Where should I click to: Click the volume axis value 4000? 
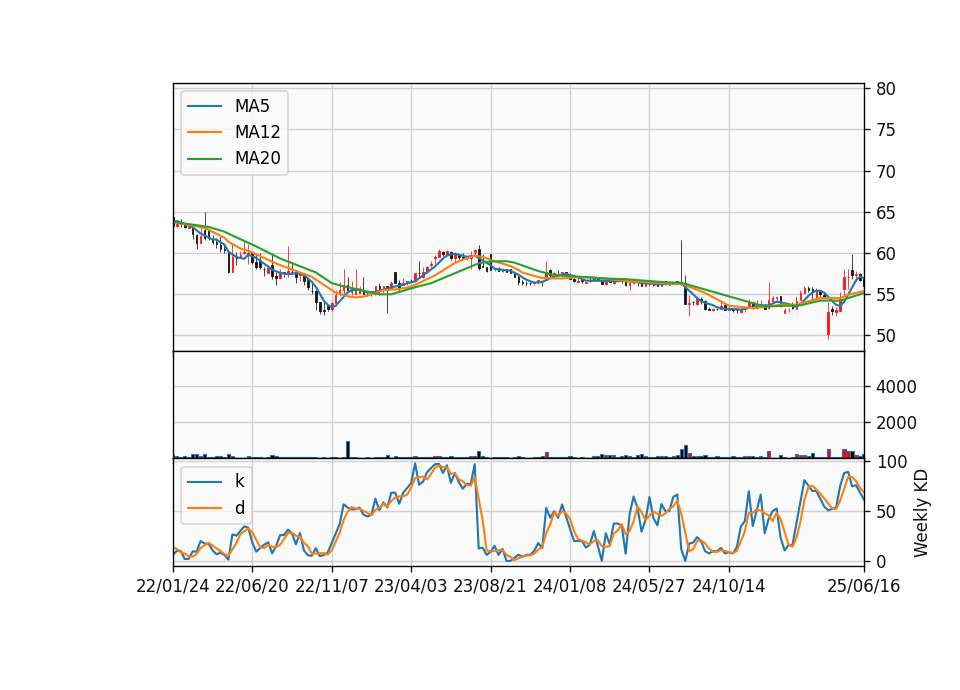[x=896, y=387]
